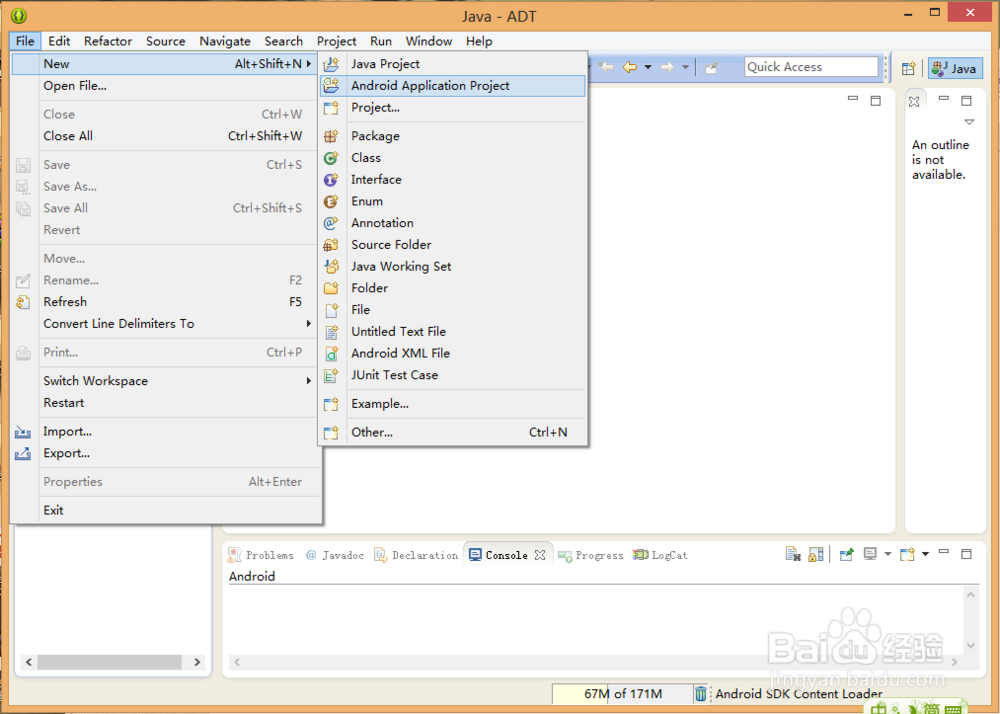Click Open Console icon in console toolbar
This screenshot has width=1000, height=714.
(x=908, y=554)
